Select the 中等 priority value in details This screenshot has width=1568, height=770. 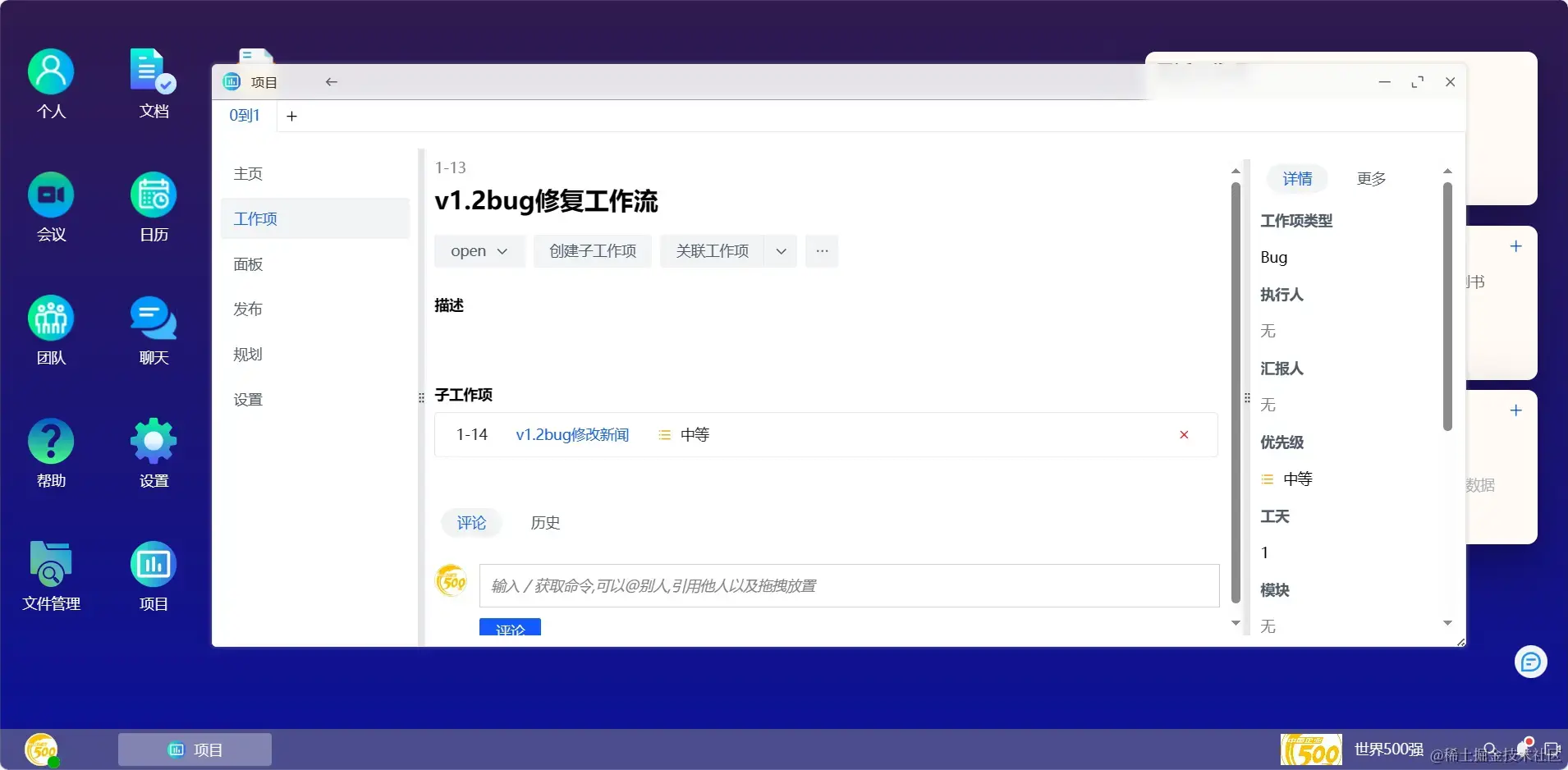(x=1286, y=479)
